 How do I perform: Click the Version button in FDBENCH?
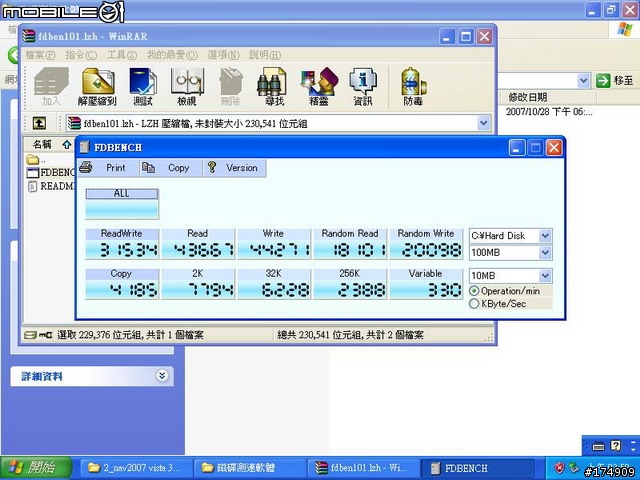click(234, 168)
